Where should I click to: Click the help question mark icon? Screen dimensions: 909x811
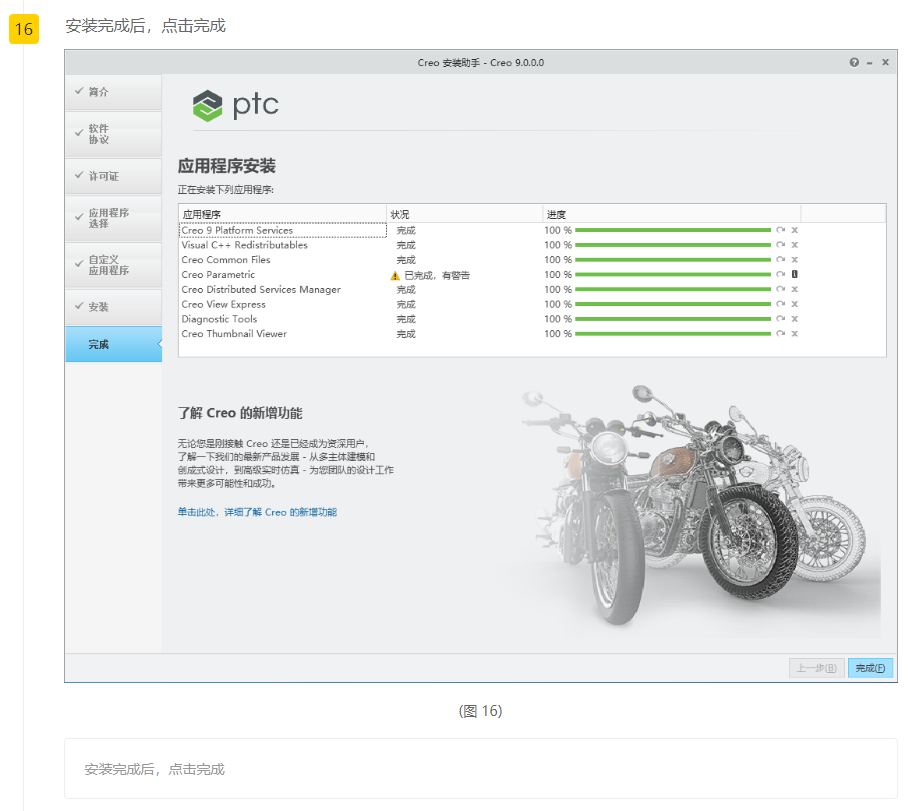point(854,63)
